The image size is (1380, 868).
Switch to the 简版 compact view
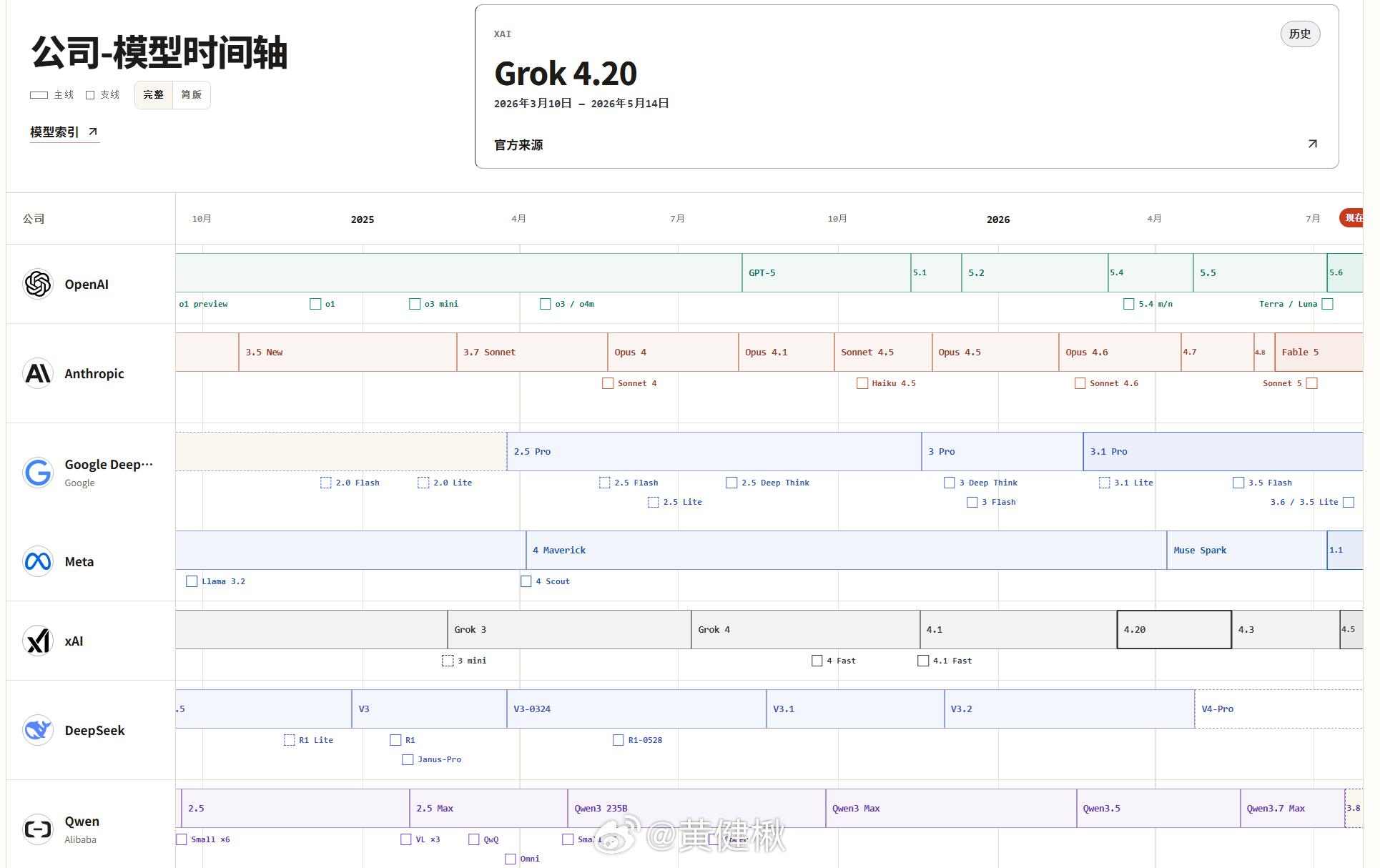point(192,95)
